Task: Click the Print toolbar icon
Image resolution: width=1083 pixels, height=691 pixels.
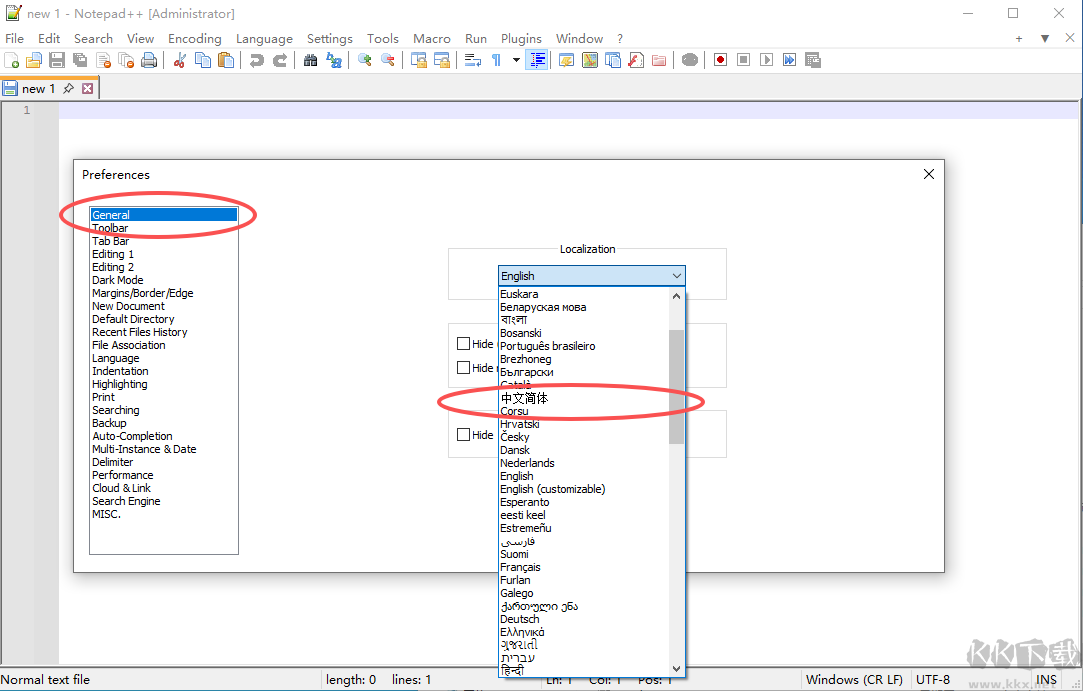Action: coord(149,60)
